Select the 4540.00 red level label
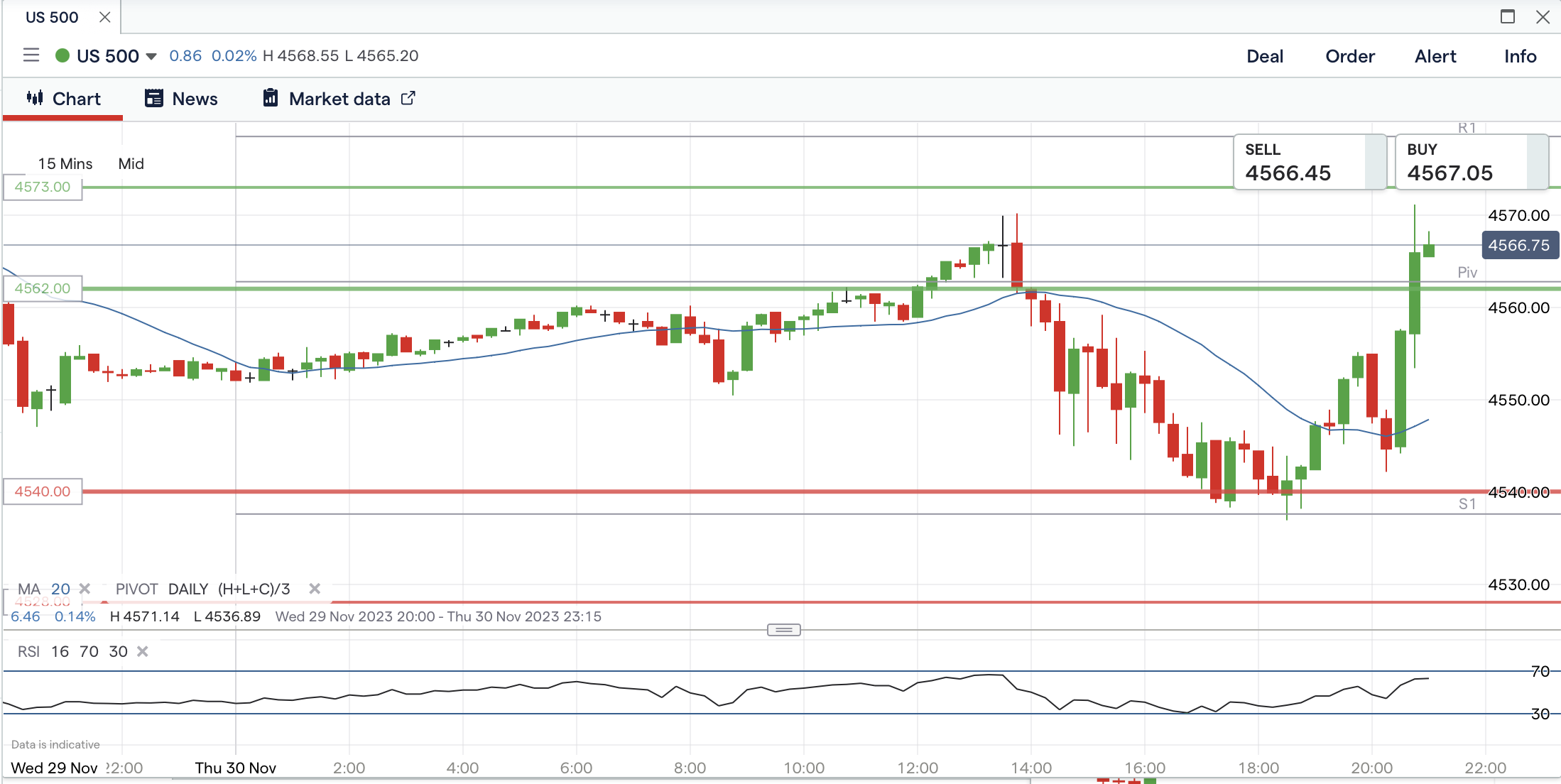The image size is (1561, 784). [x=43, y=492]
